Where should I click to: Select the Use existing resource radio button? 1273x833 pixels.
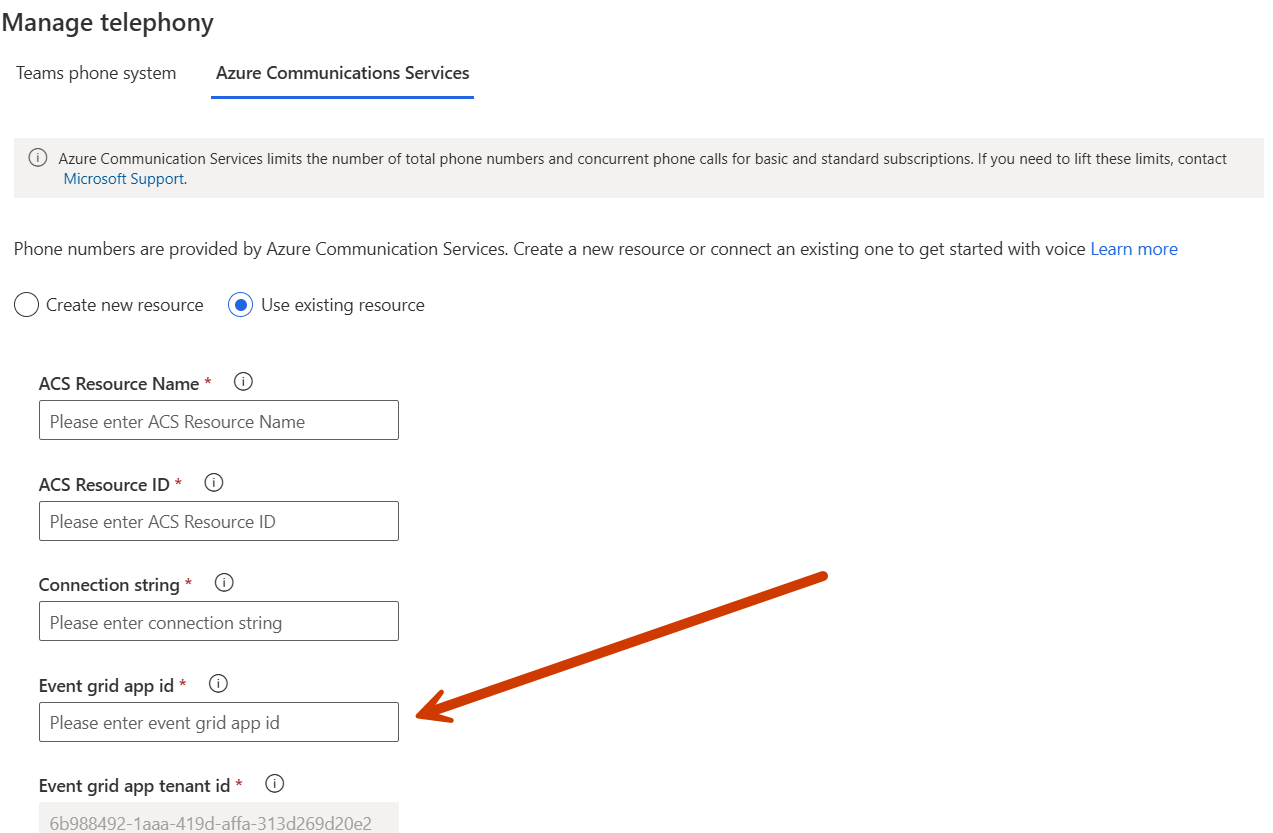coord(240,305)
